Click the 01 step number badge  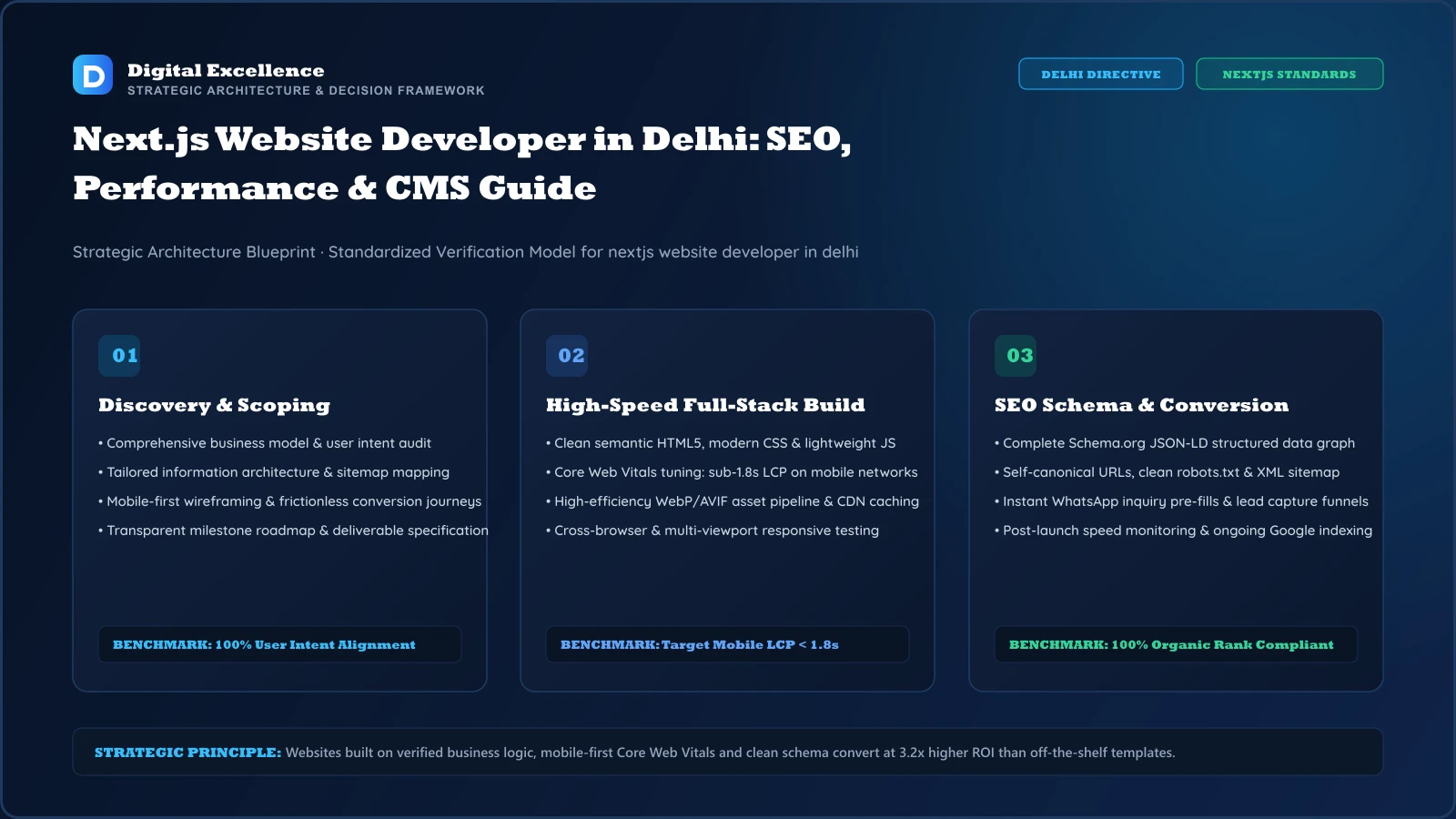(x=119, y=356)
